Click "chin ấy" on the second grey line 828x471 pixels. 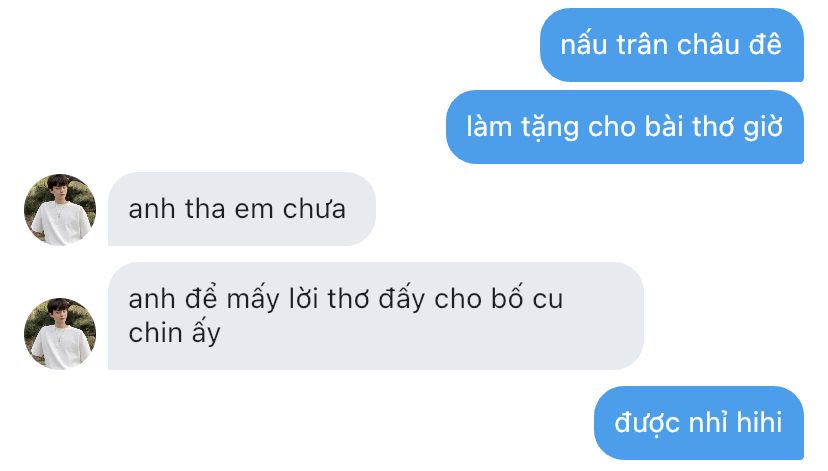click(174, 334)
